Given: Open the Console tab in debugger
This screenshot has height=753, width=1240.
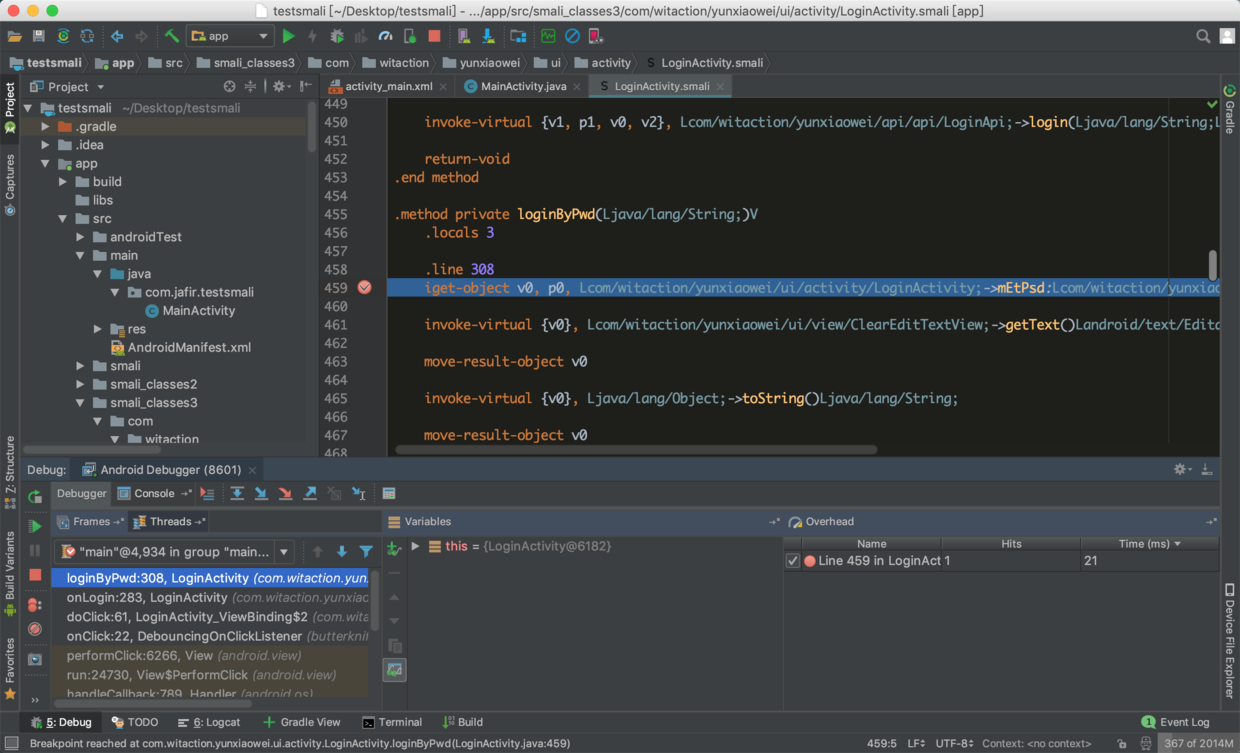Looking at the screenshot, I should click(x=153, y=494).
